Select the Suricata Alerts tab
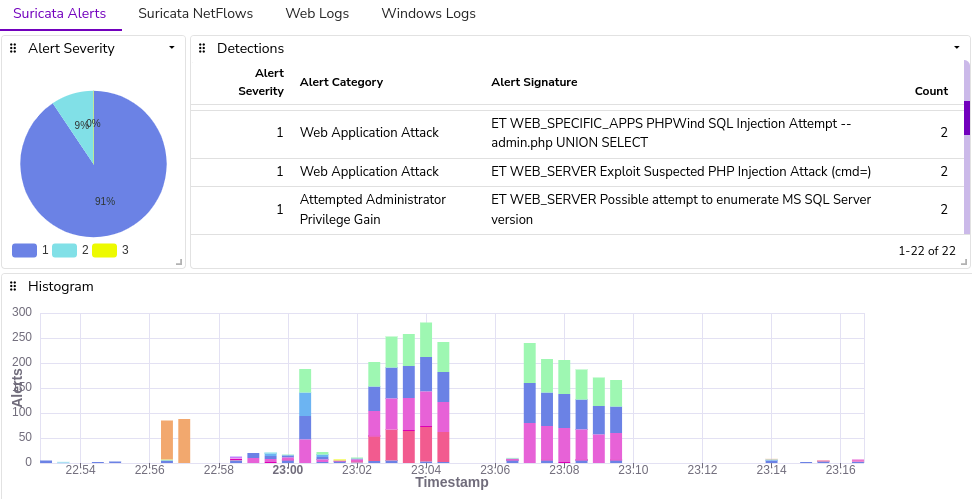The height and width of the screenshot is (499, 972). 60,14
